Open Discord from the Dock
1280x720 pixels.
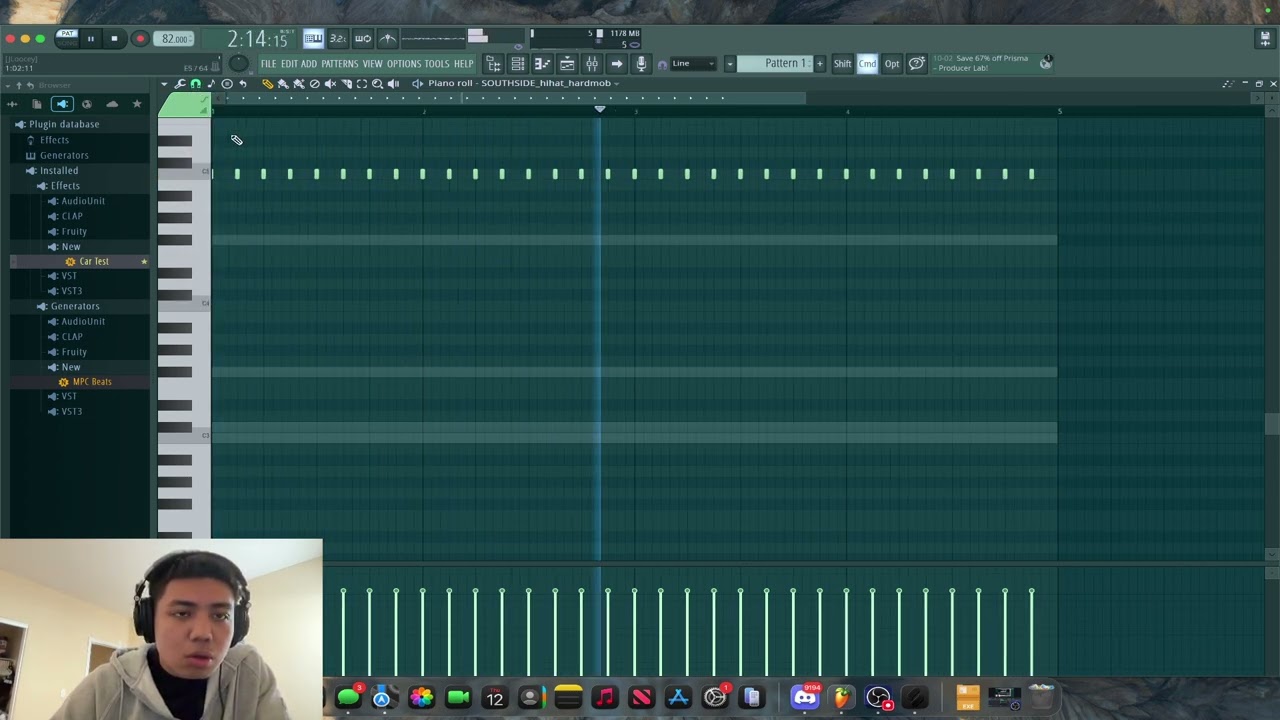[805, 697]
